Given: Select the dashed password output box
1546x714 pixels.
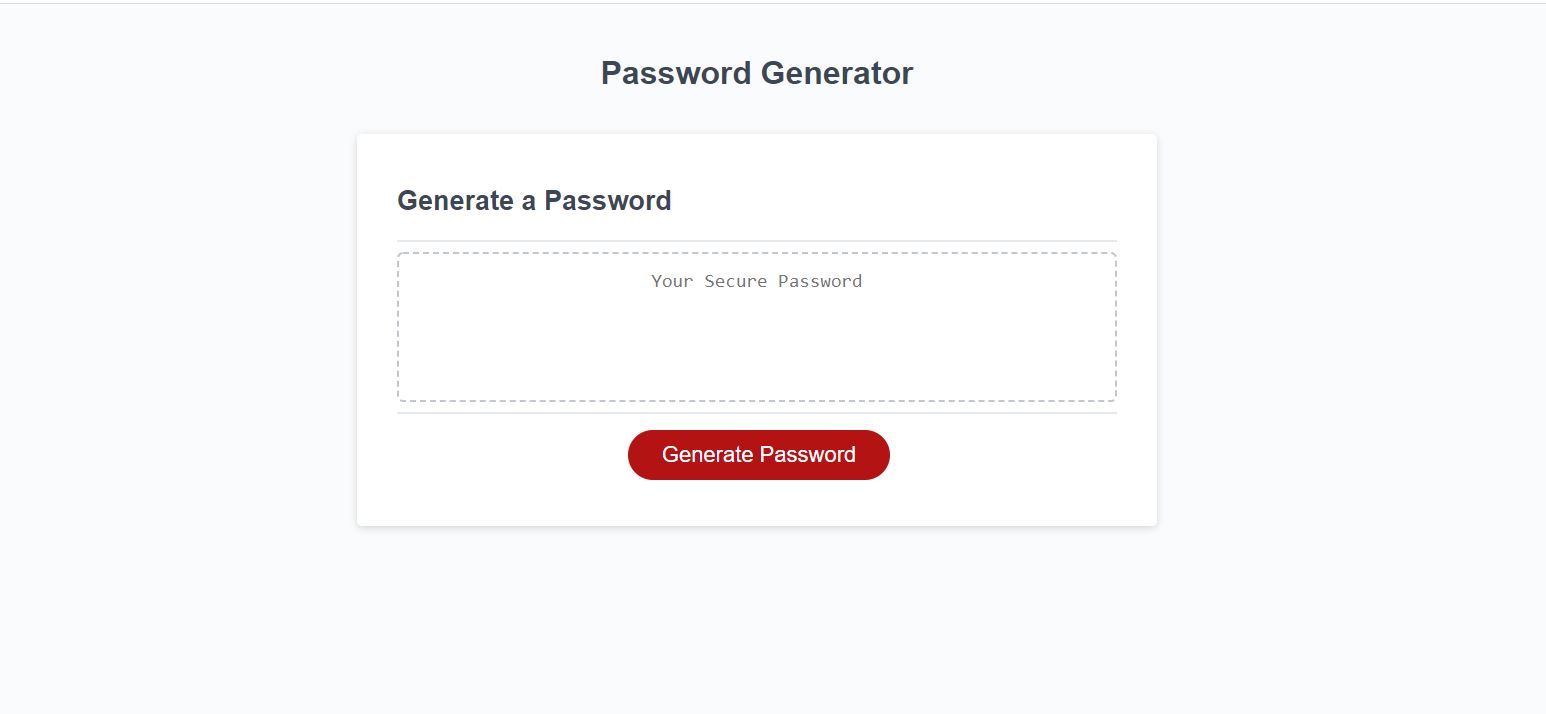Looking at the screenshot, I should 757,327.
